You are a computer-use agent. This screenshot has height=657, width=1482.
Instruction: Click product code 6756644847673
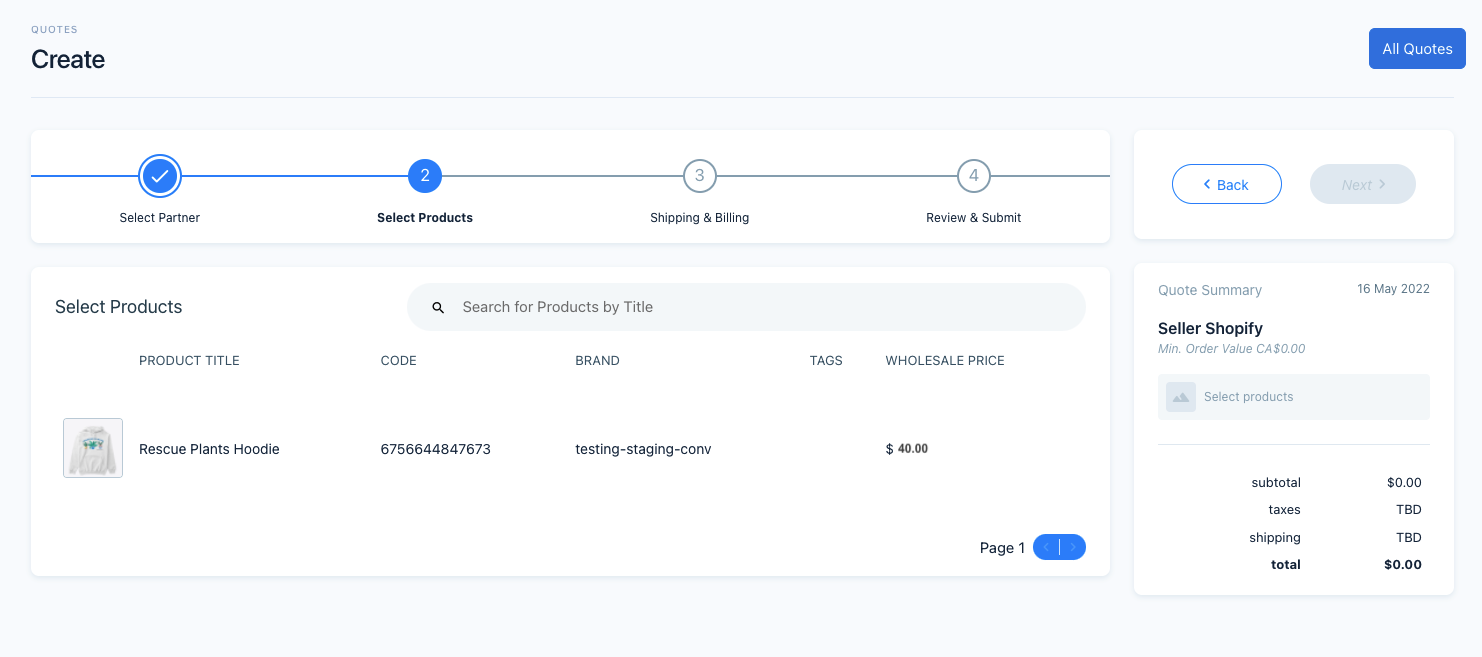[436, 449]
